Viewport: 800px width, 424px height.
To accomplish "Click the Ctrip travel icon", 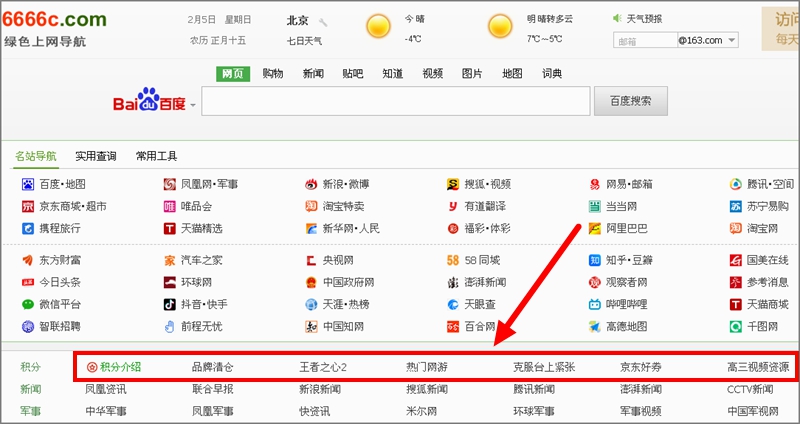I will pos(28,228).
